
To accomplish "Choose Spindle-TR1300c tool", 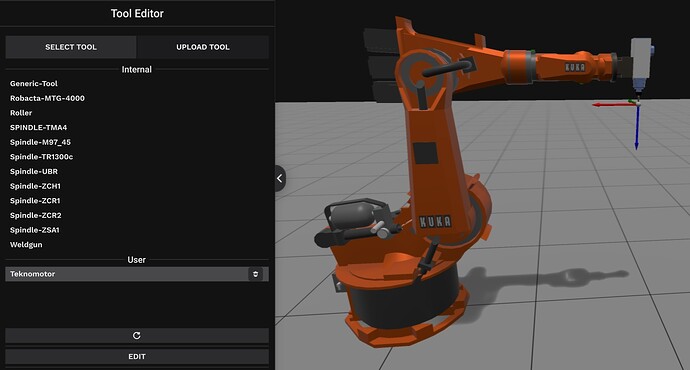I will [x=42, y=157].
